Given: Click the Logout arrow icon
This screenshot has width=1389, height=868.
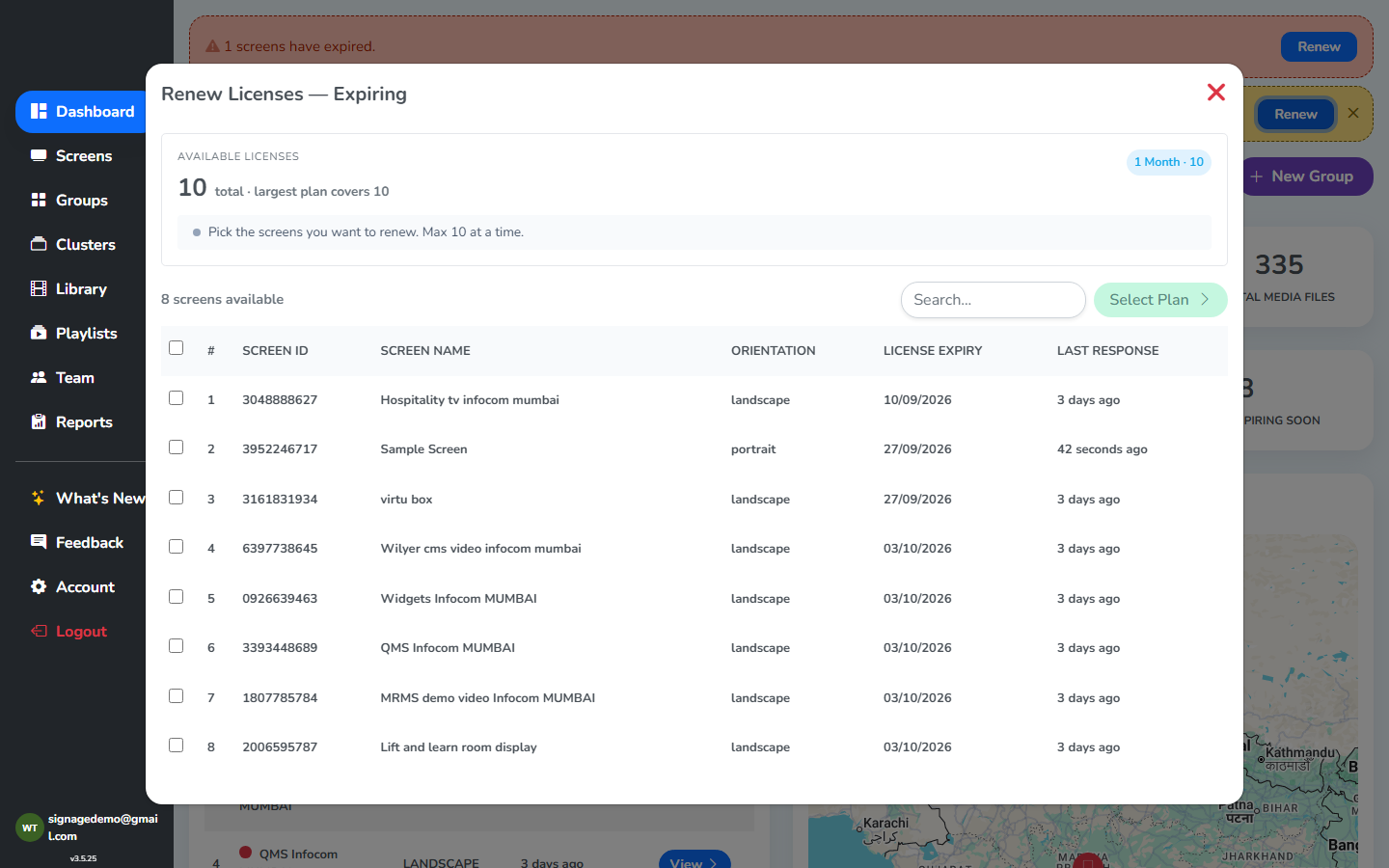Looking at the screenshot, I should coord(39,631).
